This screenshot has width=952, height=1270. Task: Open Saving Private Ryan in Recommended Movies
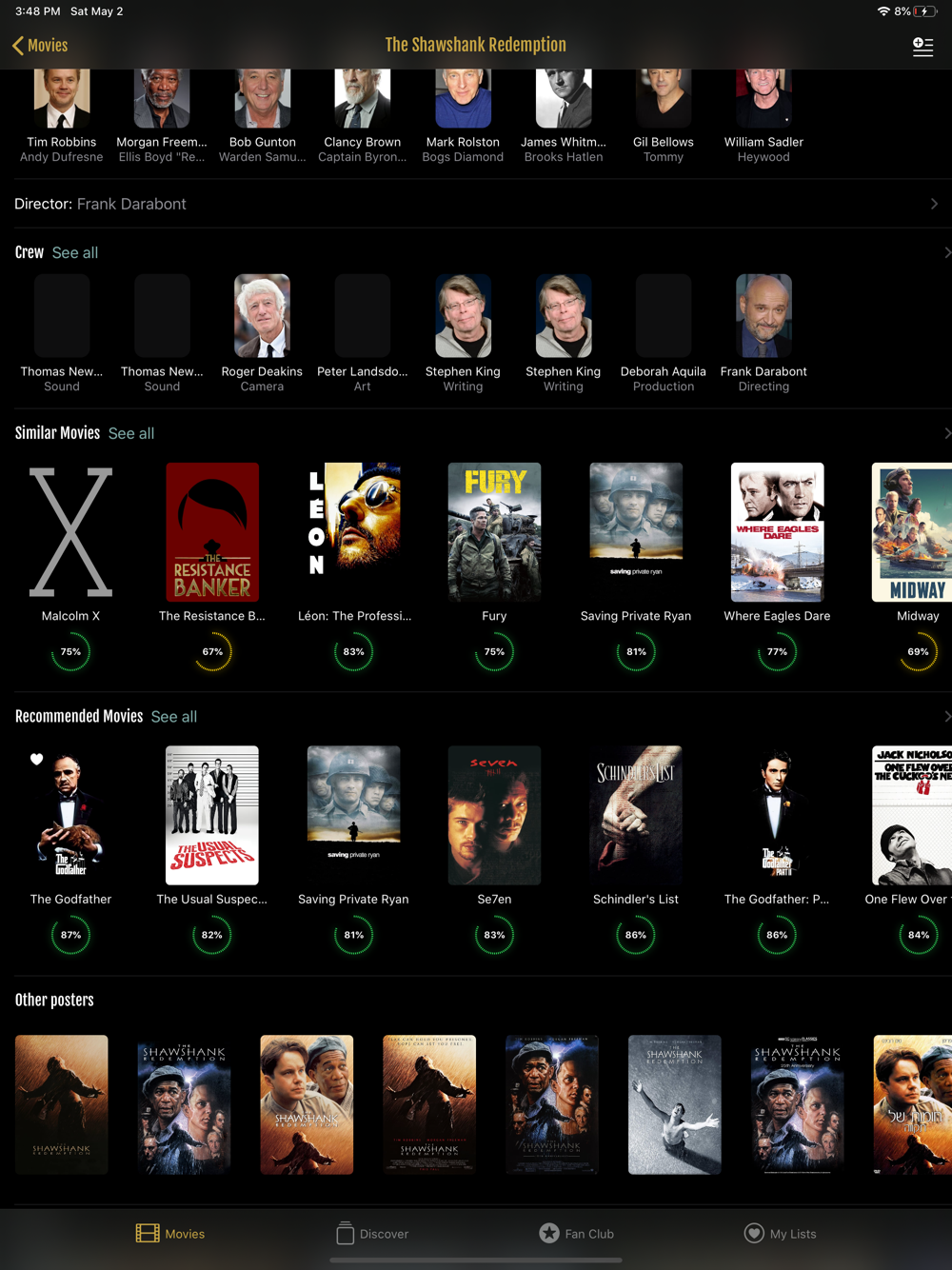[x=354, y=815]
